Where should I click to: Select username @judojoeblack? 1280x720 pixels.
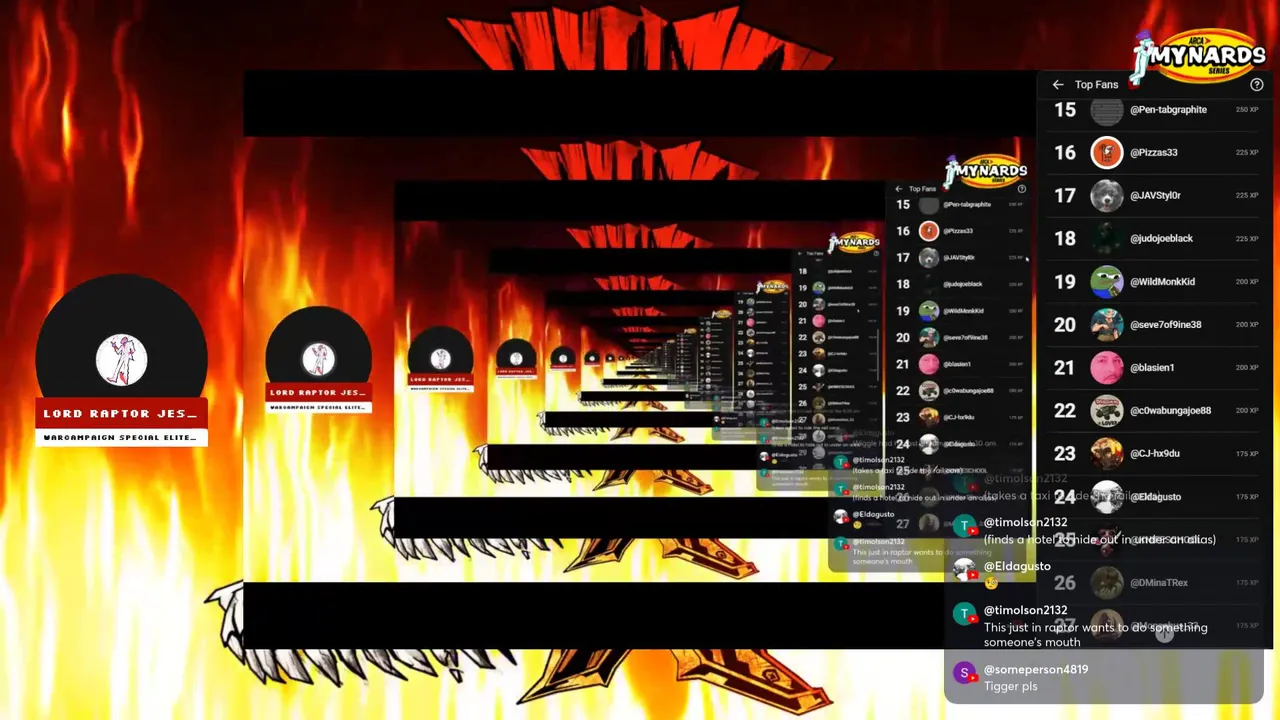[x=1161, y=239]
